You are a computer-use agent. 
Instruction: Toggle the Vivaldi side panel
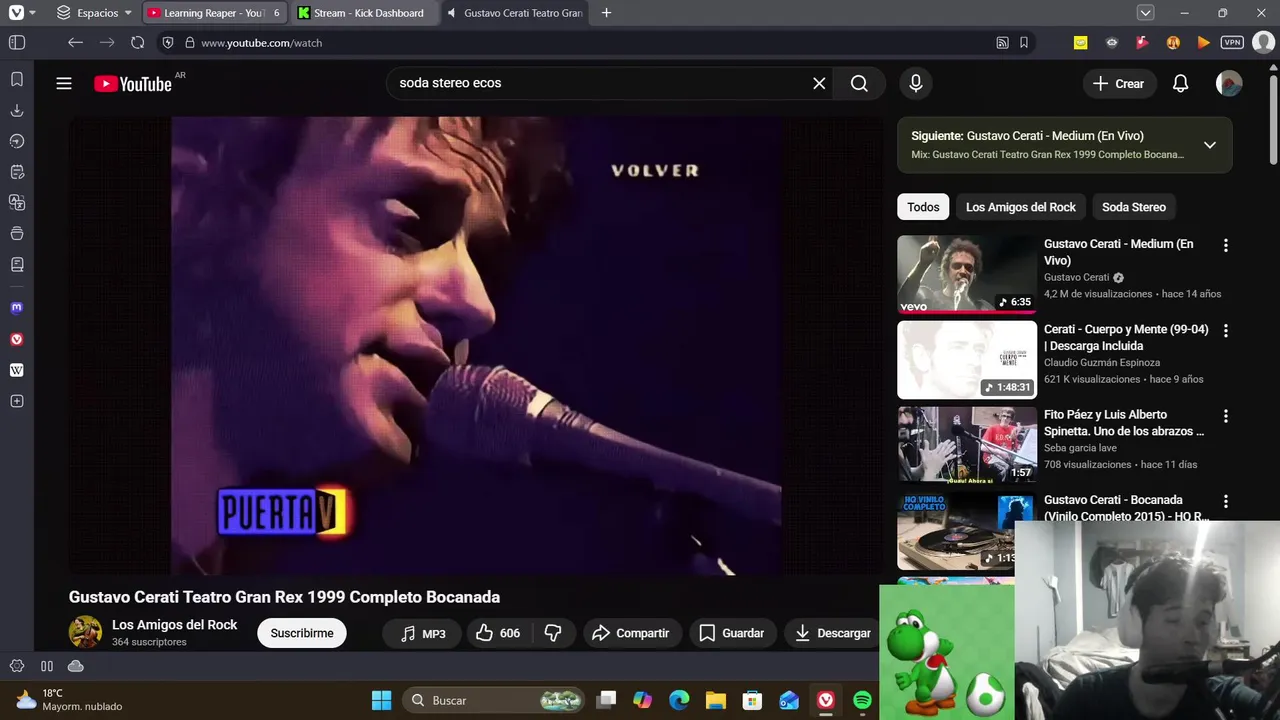(x=17, y=43)
